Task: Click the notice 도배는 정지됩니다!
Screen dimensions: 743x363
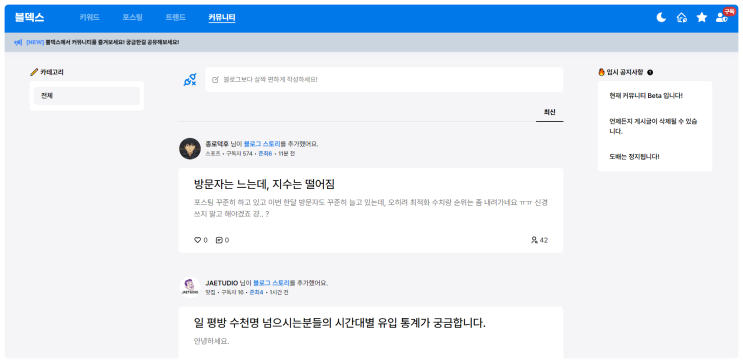Action: point(634,156)
